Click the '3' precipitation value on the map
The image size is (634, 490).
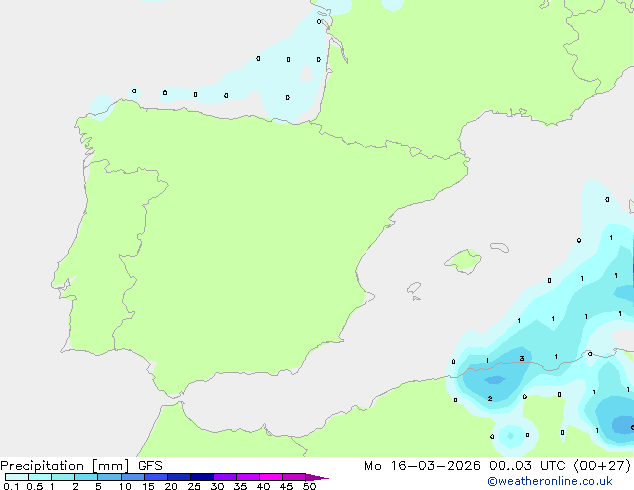(x=522, y=359)
